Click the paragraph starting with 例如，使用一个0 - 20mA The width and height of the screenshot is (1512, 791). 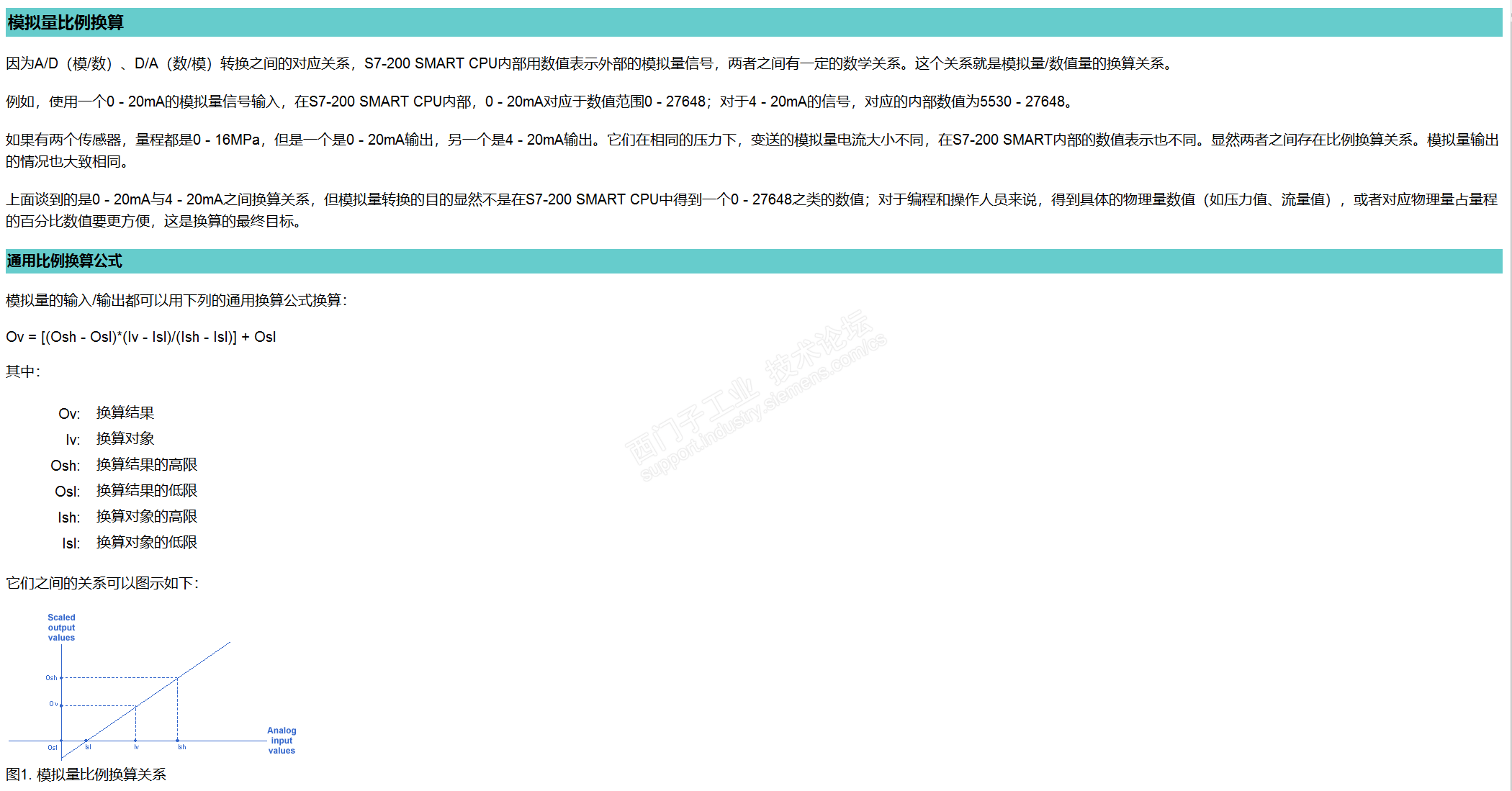tap(540, 101)
